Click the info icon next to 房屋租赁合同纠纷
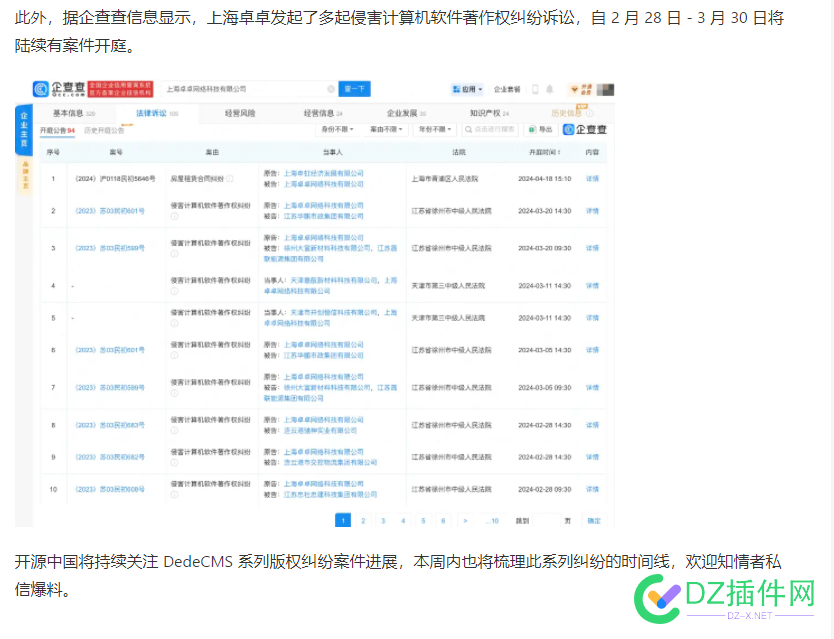Viewport: 834px width, 639px height. click(x=230, y=179)
